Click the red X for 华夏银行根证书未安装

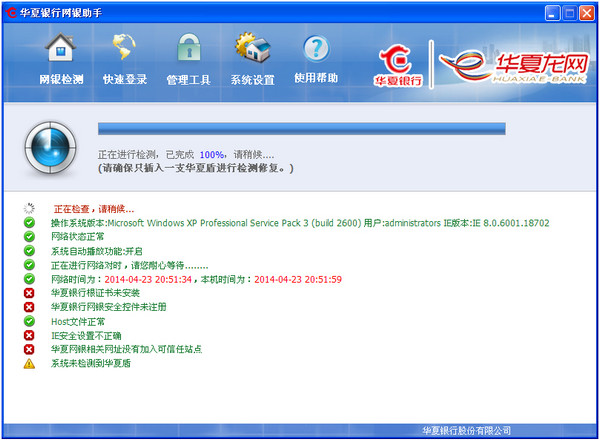(29, 293)
